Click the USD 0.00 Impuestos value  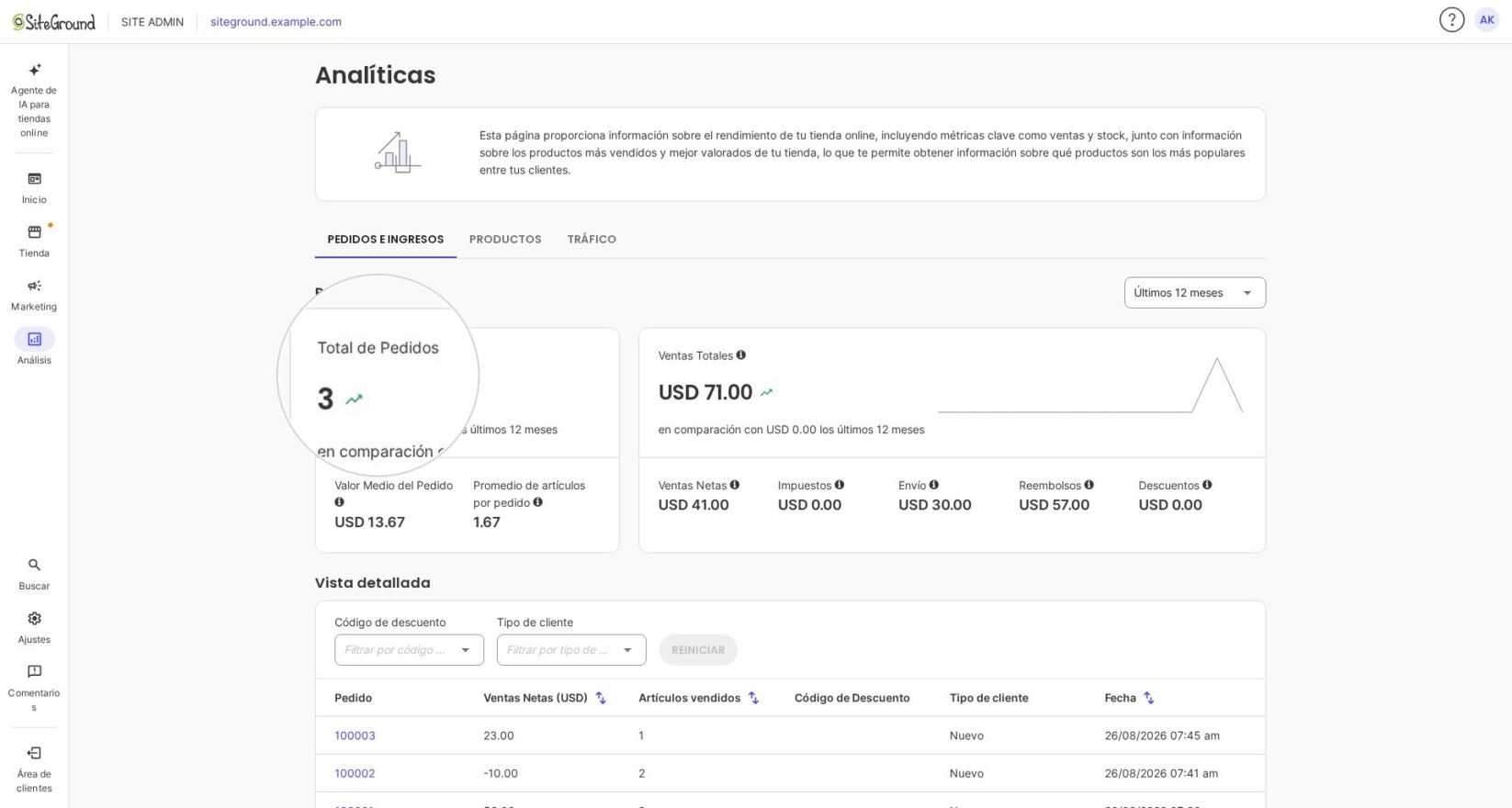tap(809, 505)
